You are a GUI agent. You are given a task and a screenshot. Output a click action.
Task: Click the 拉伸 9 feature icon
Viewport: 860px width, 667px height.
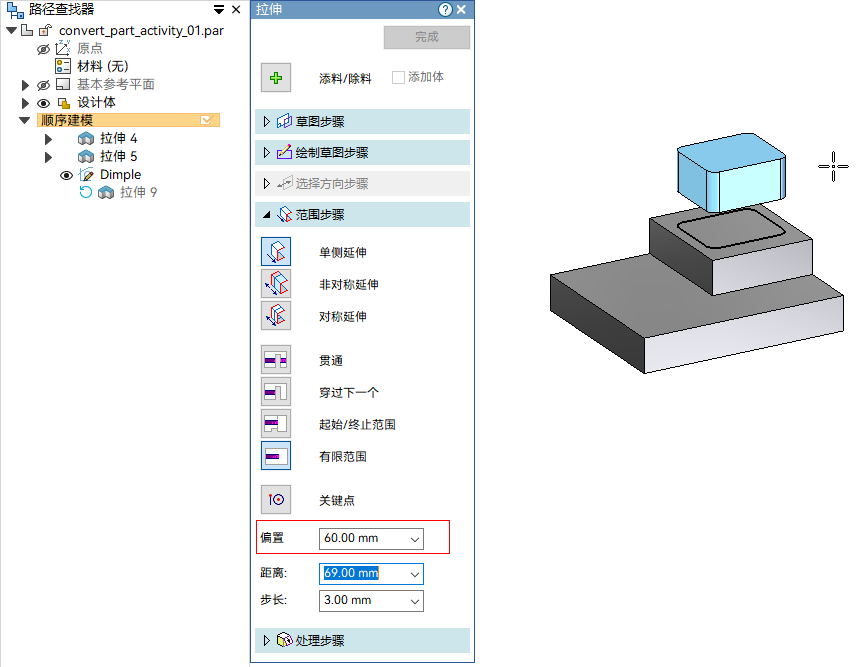point(106,193)
